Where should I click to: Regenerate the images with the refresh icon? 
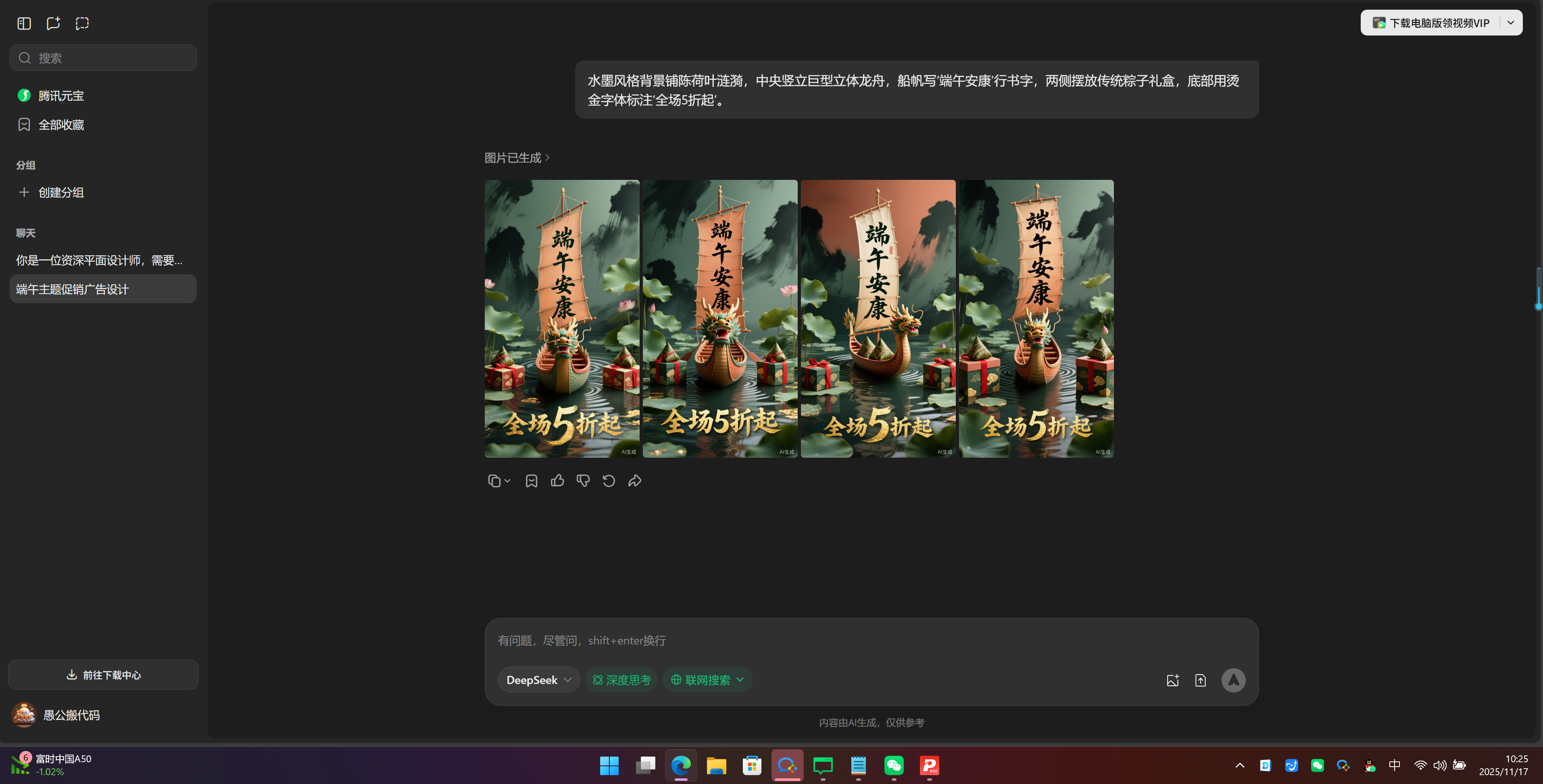tap(609, 480)
